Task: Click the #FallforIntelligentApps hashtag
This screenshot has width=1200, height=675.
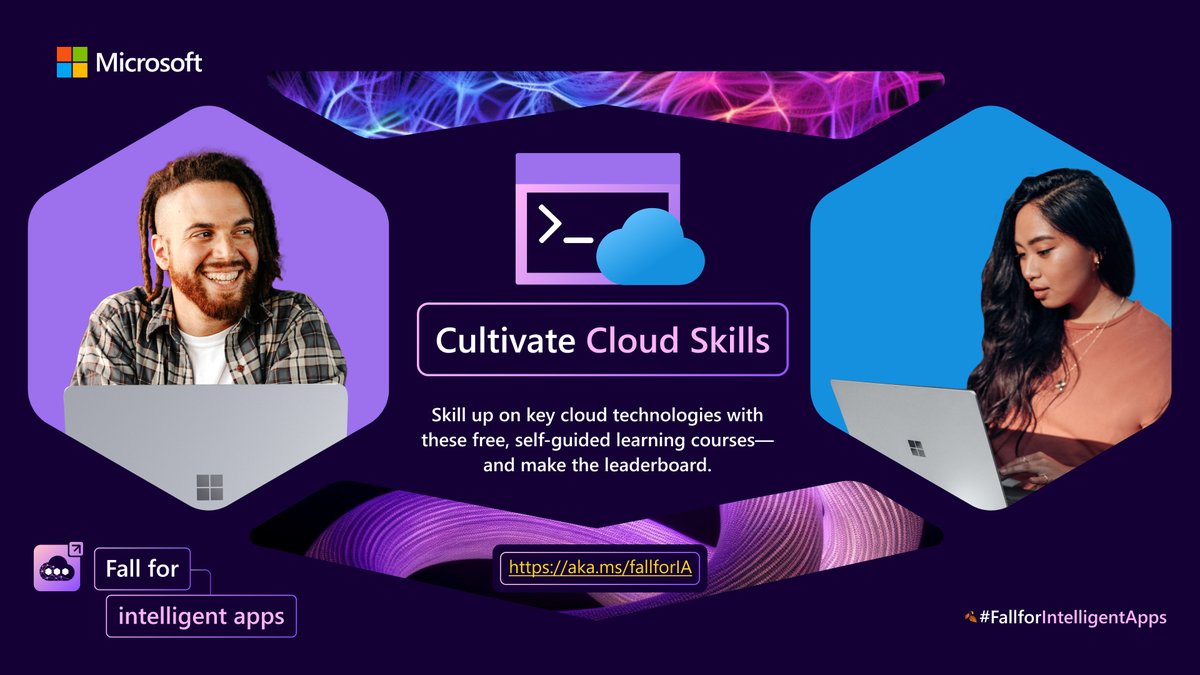Action: point(1072,617)
